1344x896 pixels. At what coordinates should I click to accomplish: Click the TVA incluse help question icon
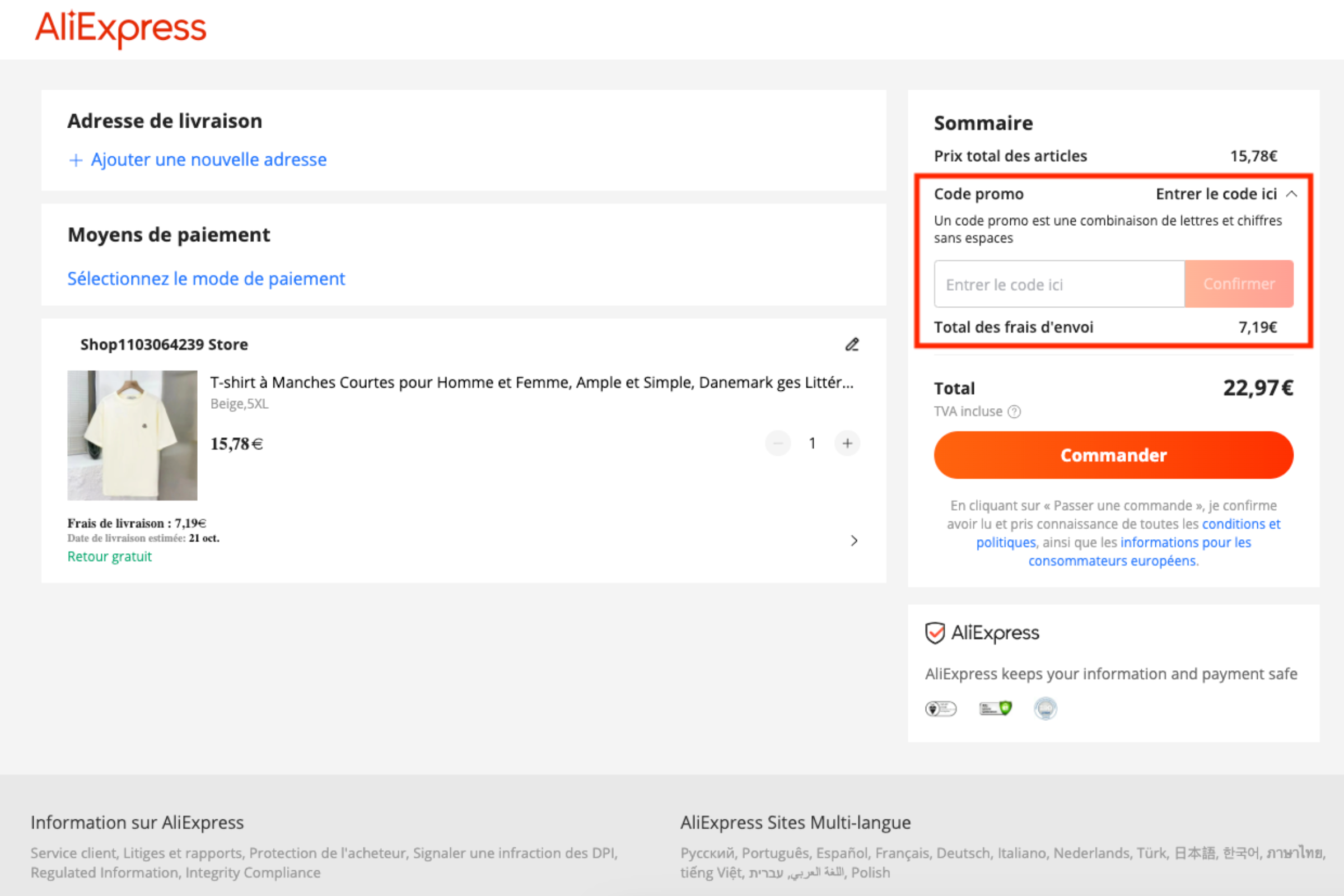(x=1014, y=412)
